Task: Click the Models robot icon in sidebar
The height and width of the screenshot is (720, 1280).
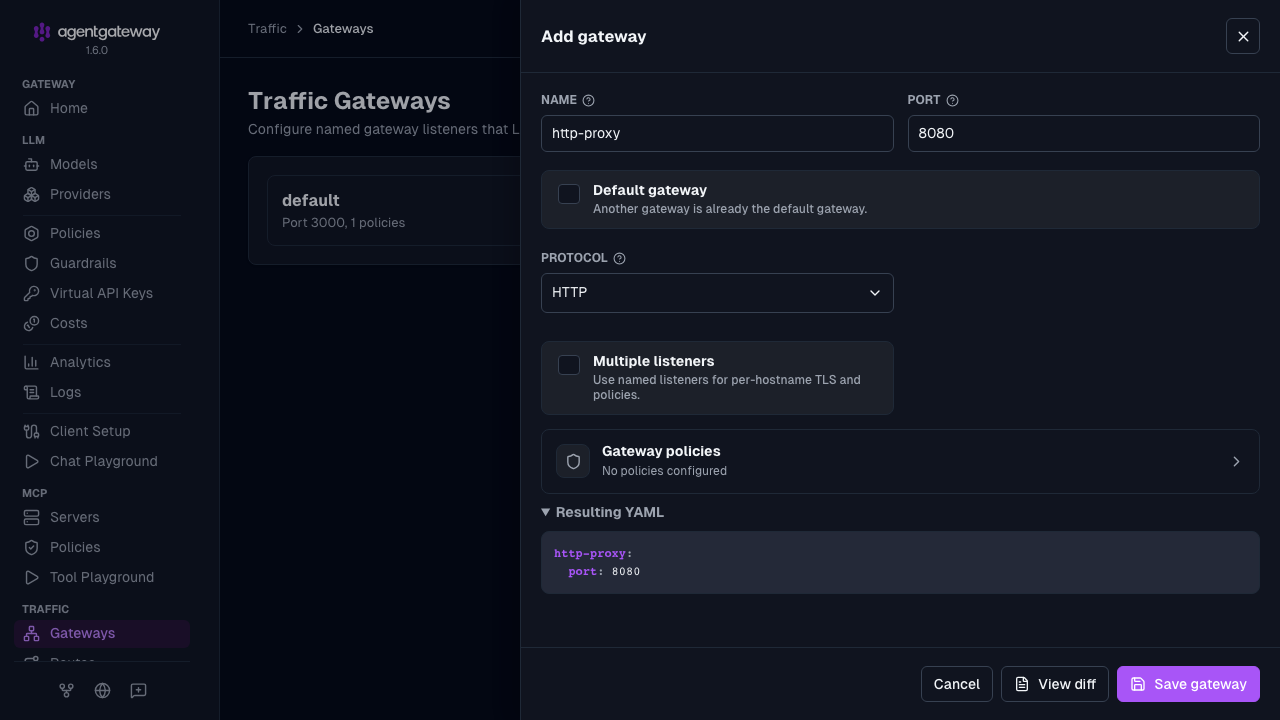Action: point(32,164)
